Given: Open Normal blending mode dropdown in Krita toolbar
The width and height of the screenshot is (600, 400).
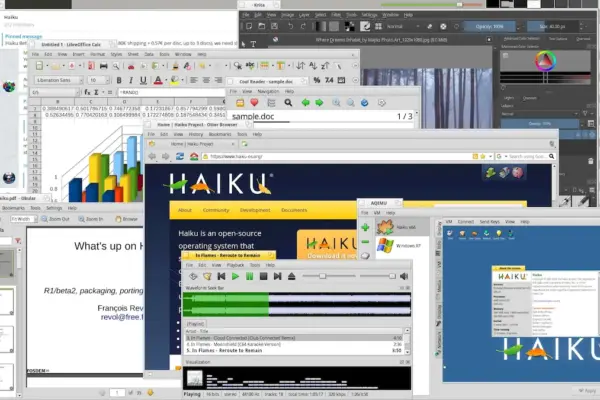Looking at the screenshot, I should 403,26.
